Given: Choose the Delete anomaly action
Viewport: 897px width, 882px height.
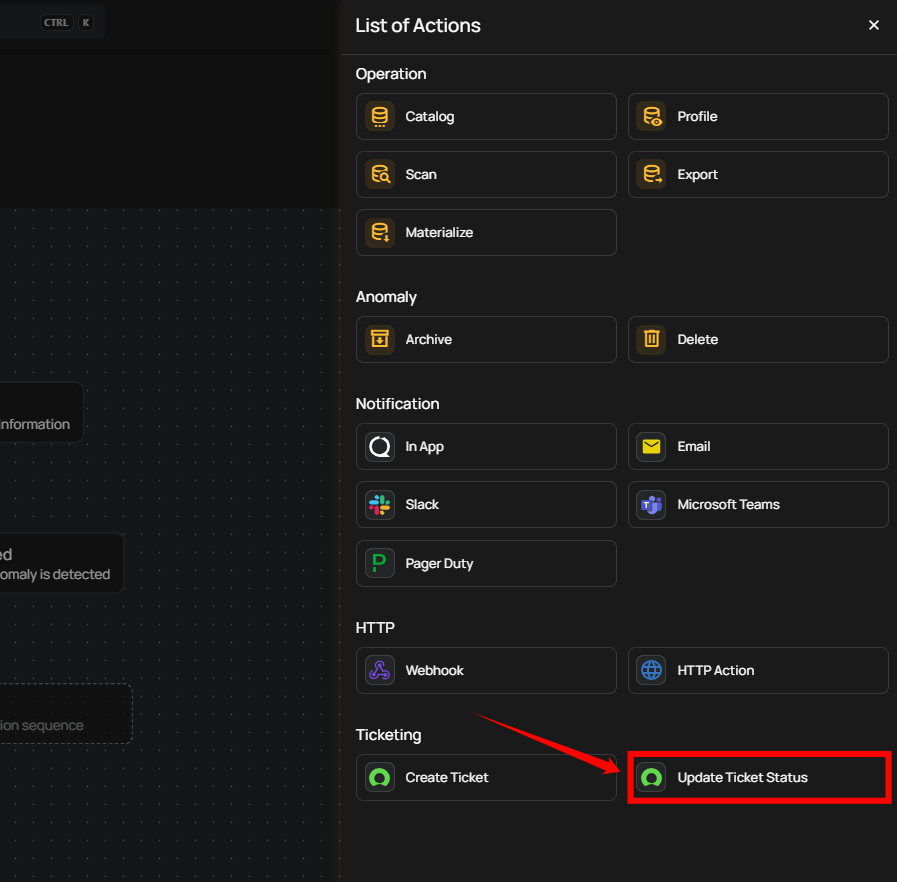Looking at the screenshot, I should tap(758, 340).
